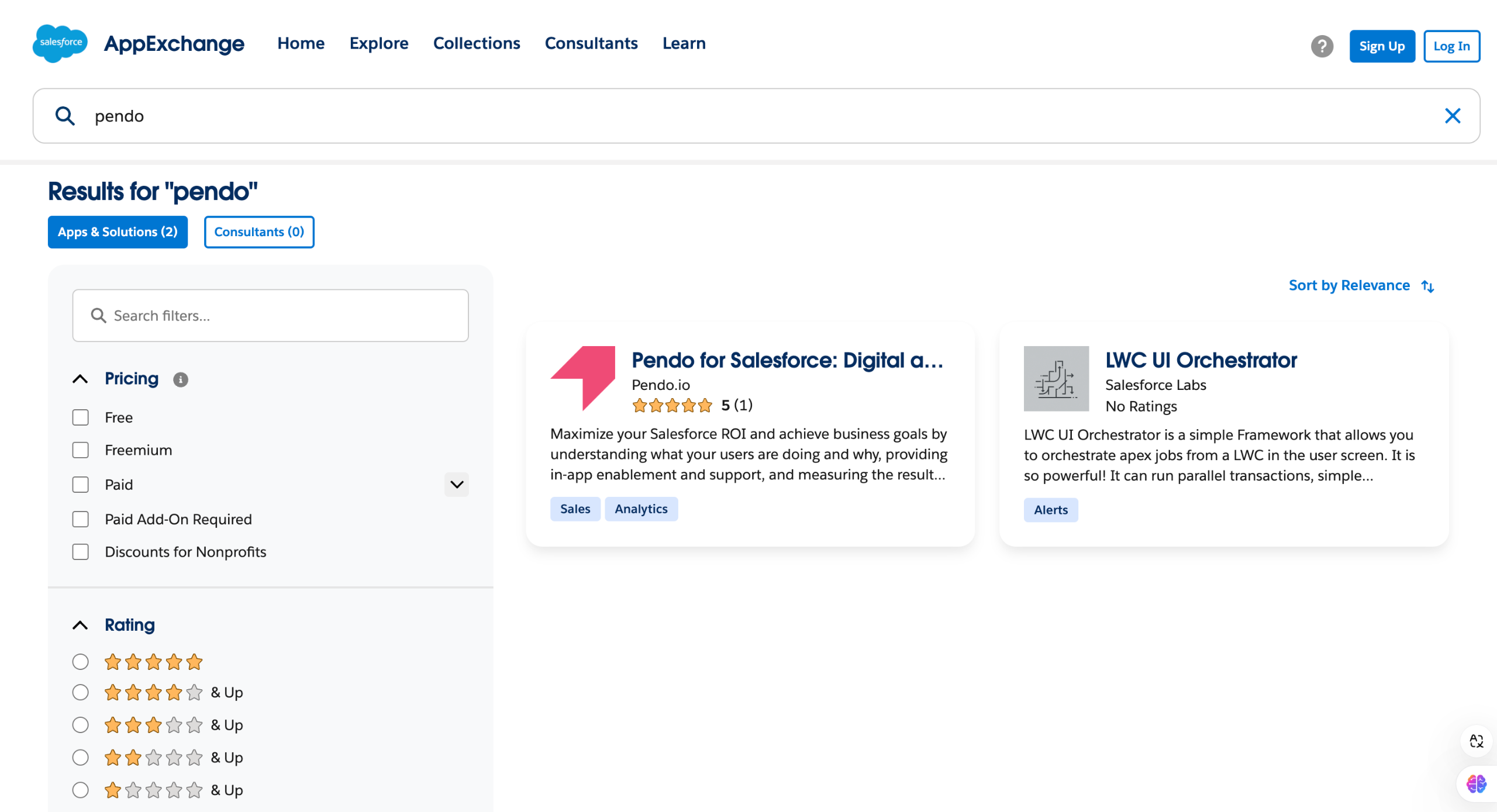Open the Explore menu item

pos(379,43)
